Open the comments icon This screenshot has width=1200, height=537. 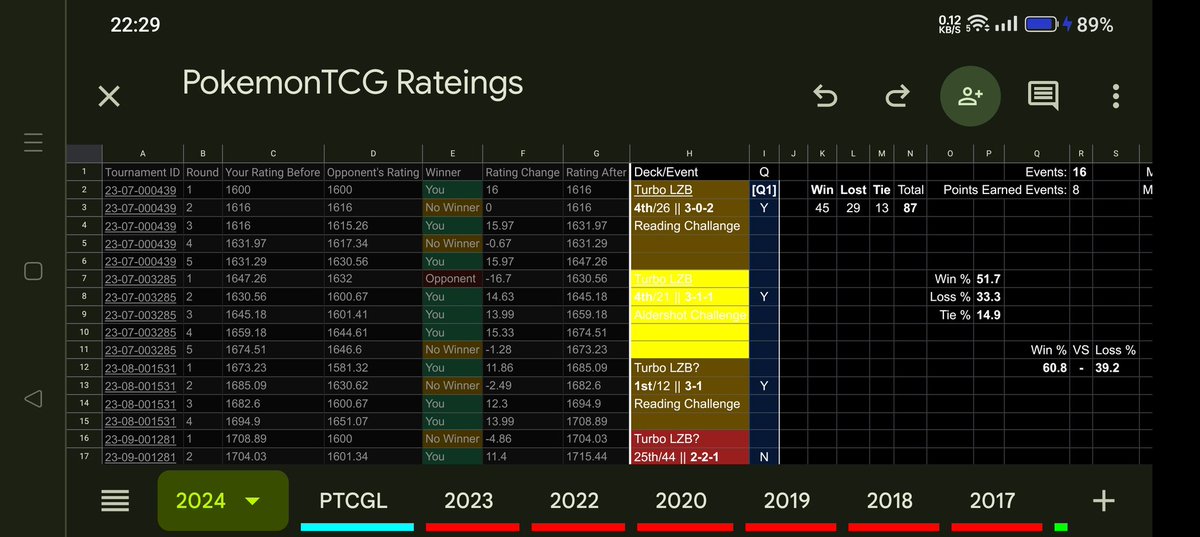1043,97
